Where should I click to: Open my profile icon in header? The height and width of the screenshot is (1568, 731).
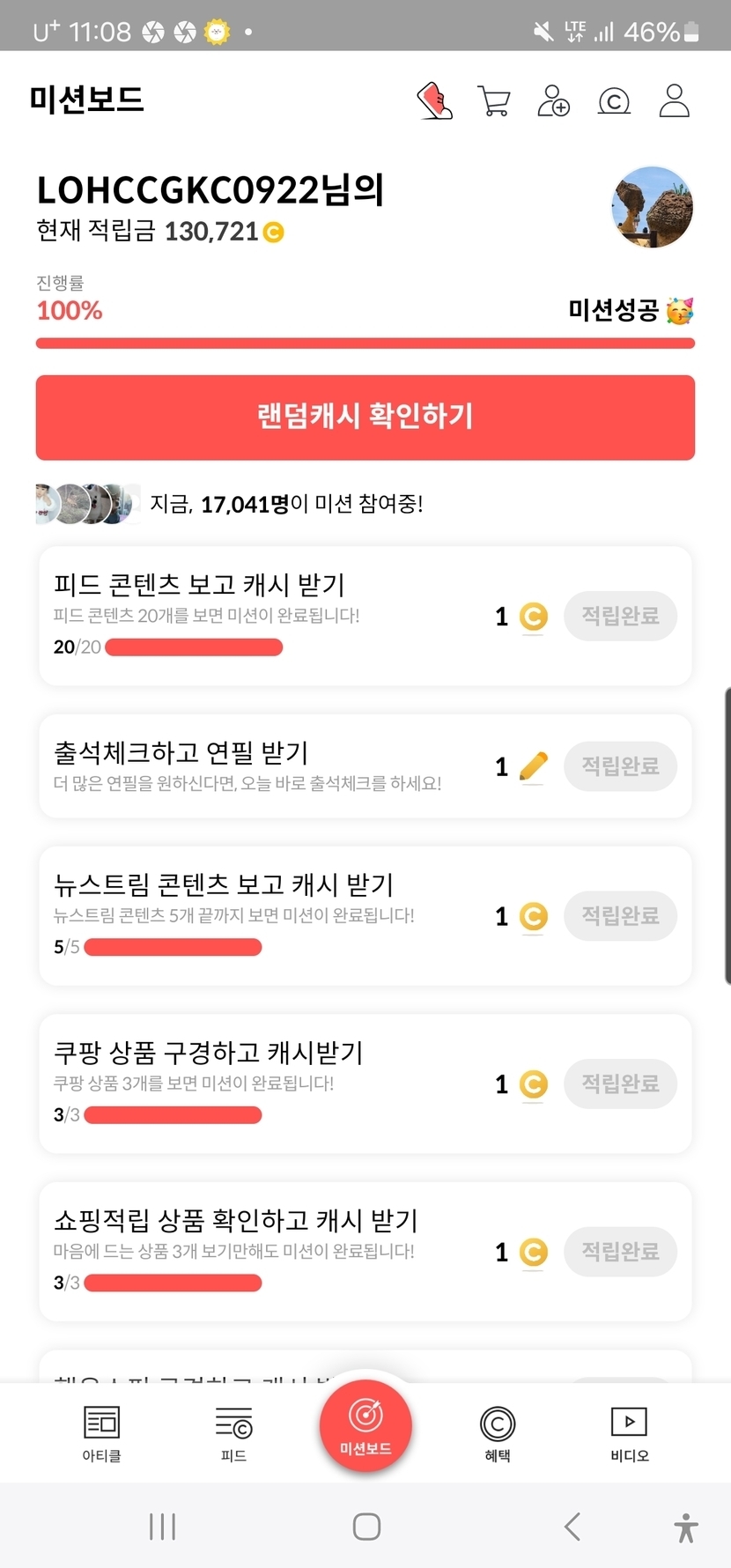[675, 101]
